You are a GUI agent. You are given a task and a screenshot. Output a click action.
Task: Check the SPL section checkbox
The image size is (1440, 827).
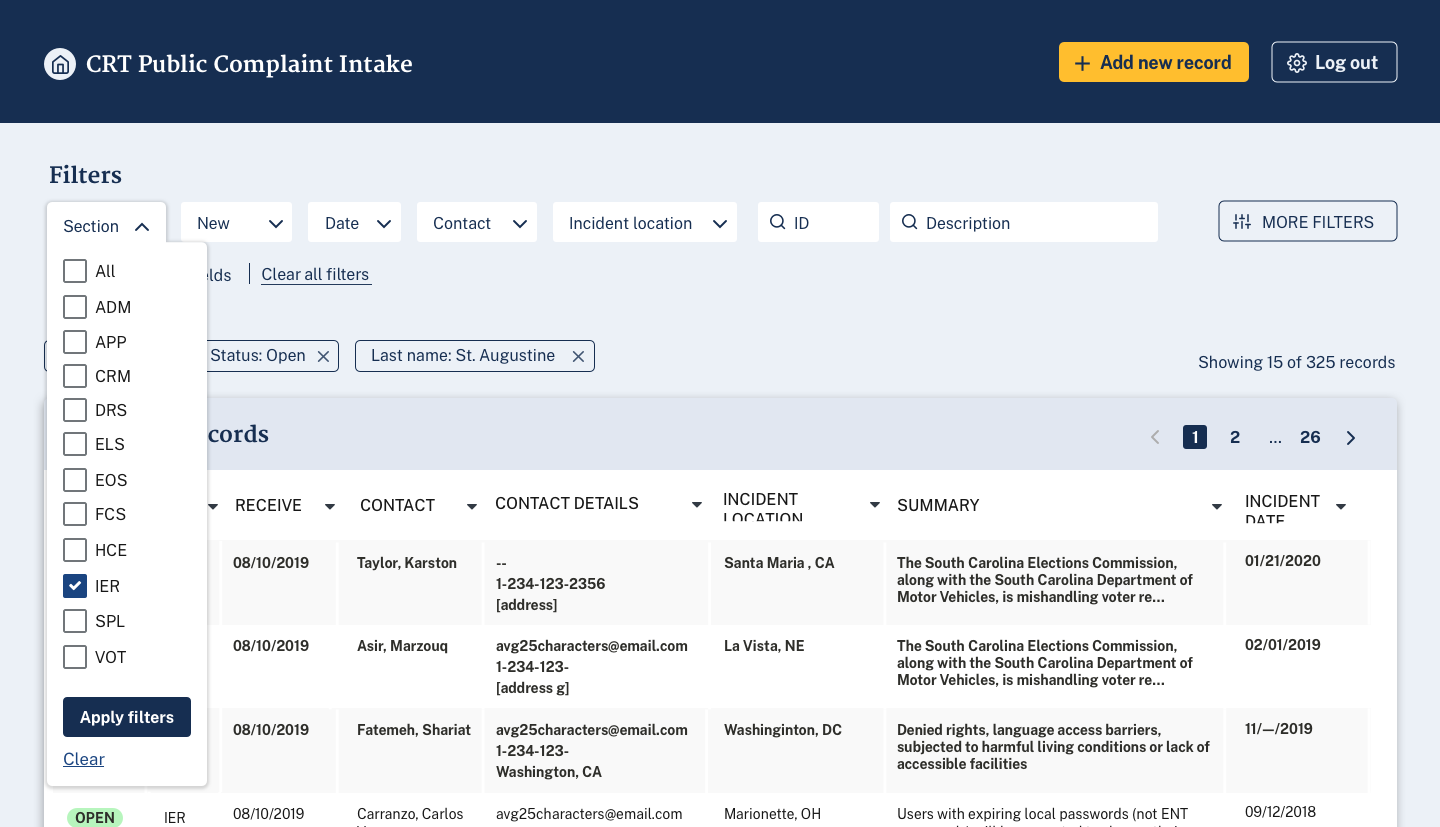click(75, 621)
